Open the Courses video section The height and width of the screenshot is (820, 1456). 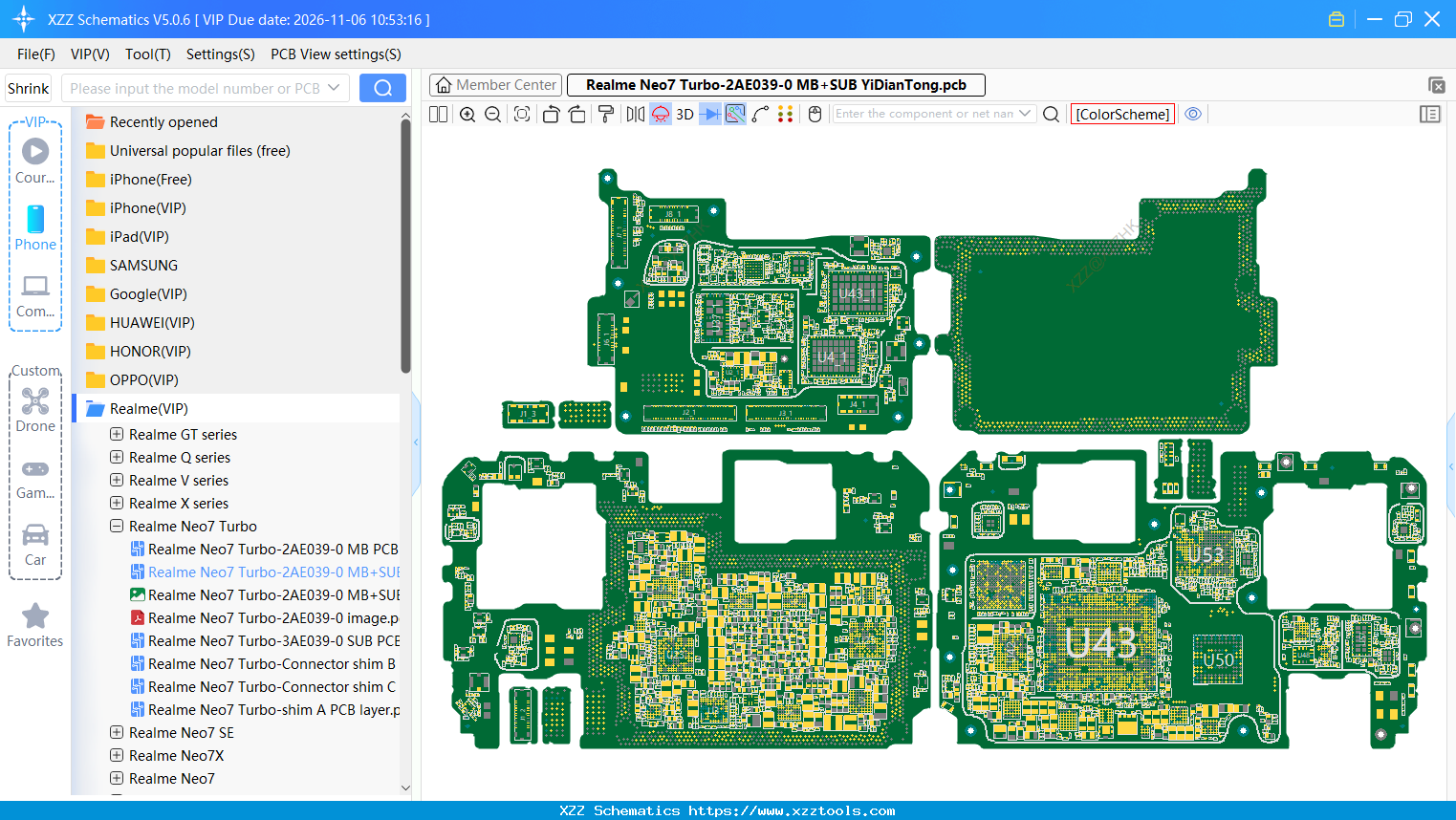(35, 161)
